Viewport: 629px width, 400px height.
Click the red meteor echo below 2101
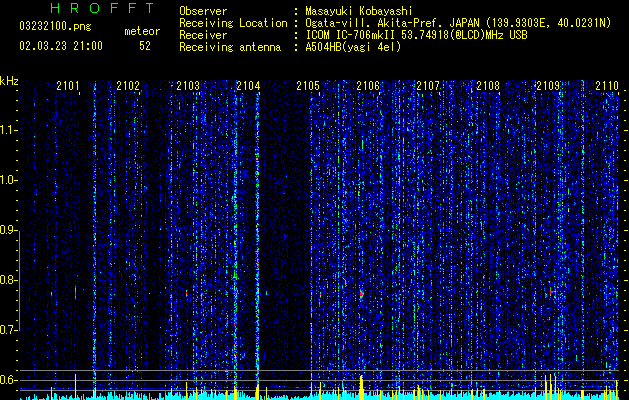(x=75, y=293)
